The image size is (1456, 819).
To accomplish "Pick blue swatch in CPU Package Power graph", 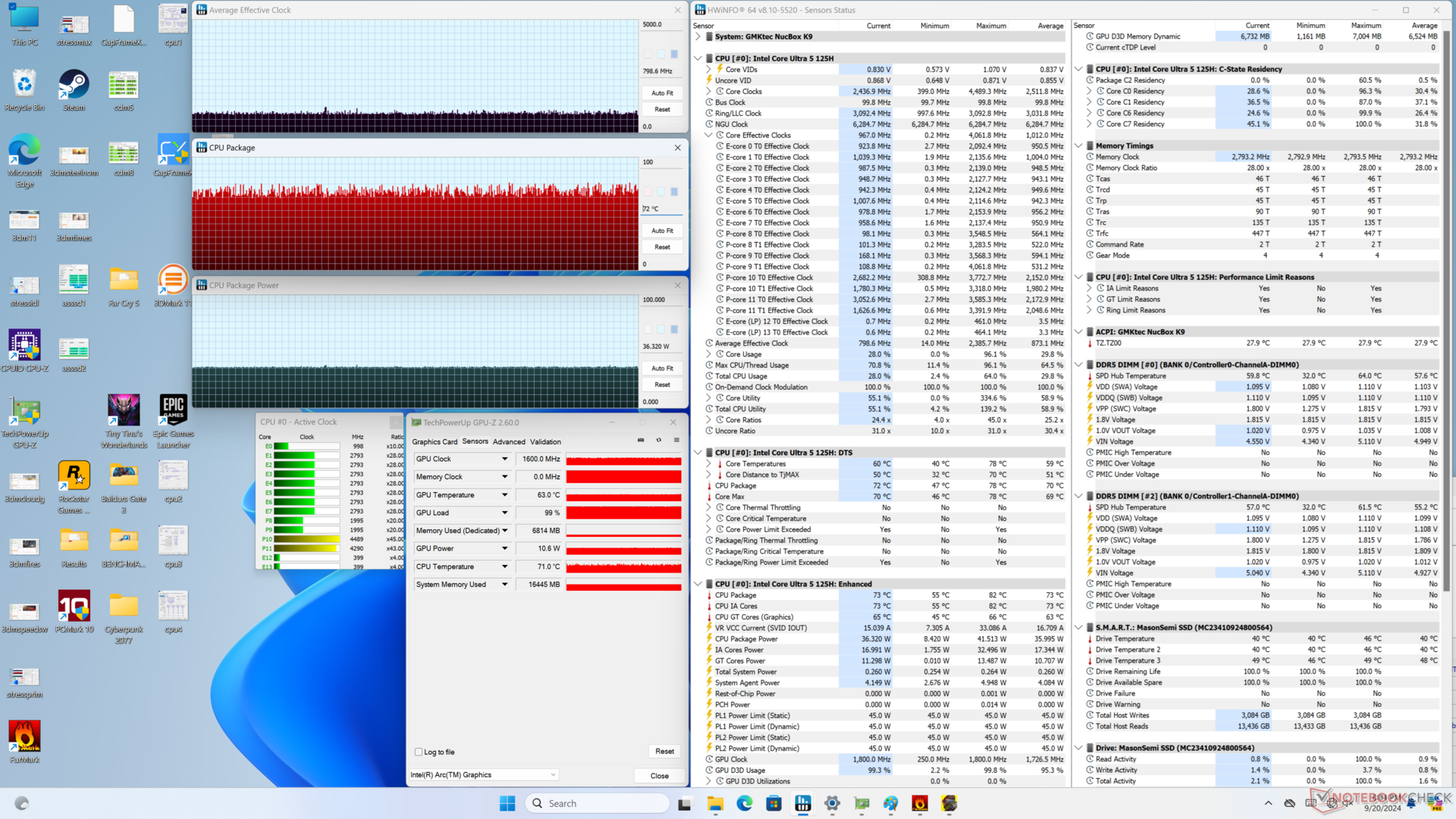I will pos(674,329).
